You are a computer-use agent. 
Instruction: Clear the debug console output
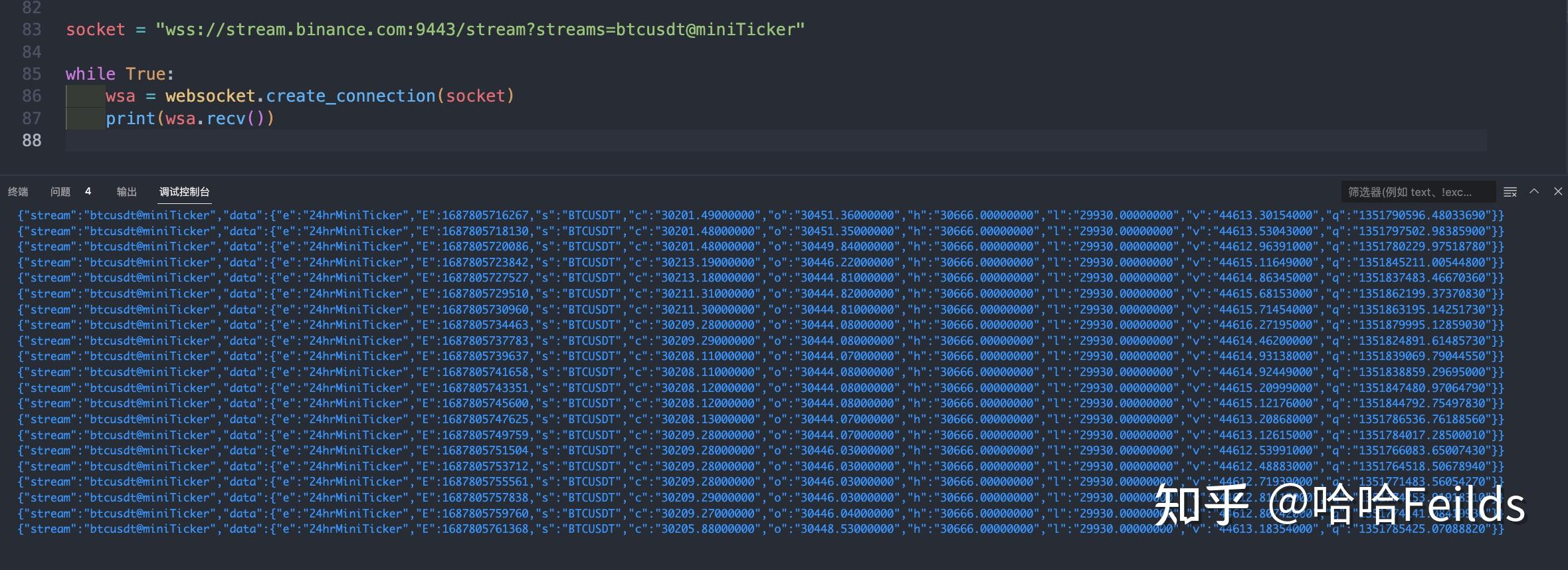point(1510,192)
